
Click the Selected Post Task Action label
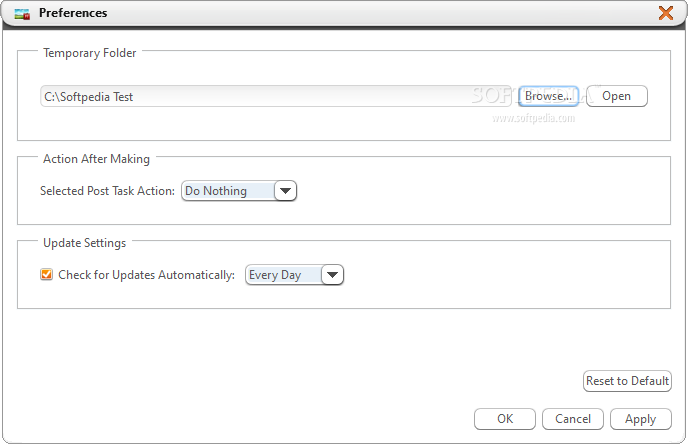coord(108,191)
